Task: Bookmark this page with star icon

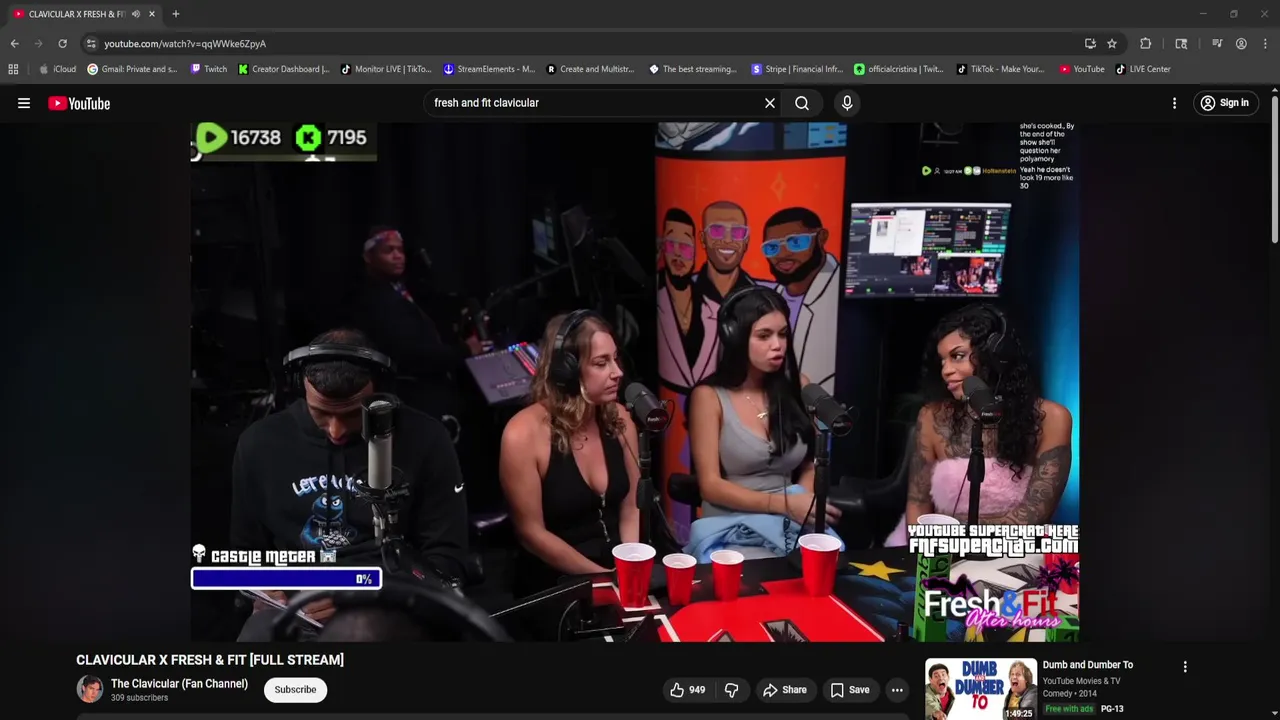Action: [x=1111, y=44]
